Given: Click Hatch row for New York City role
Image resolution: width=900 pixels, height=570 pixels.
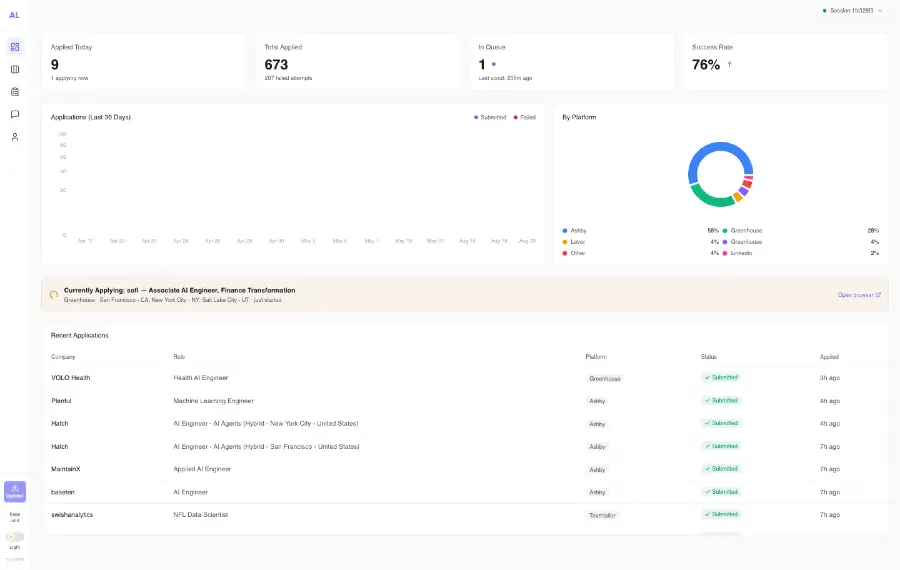Looking at the screenshot, I should [x=465, y=424].
